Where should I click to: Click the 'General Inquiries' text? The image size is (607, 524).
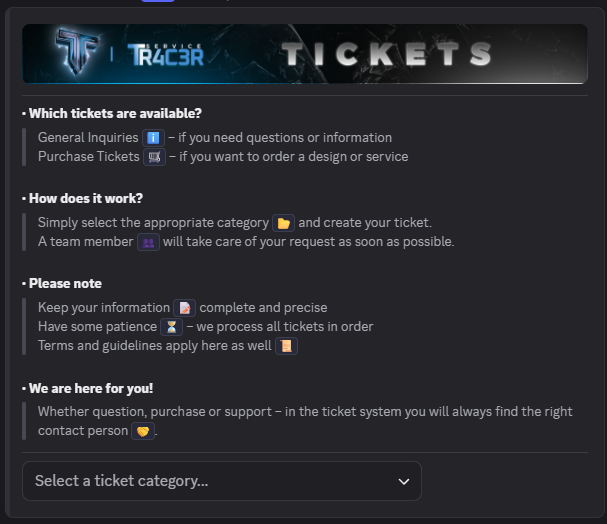[87, 138]
